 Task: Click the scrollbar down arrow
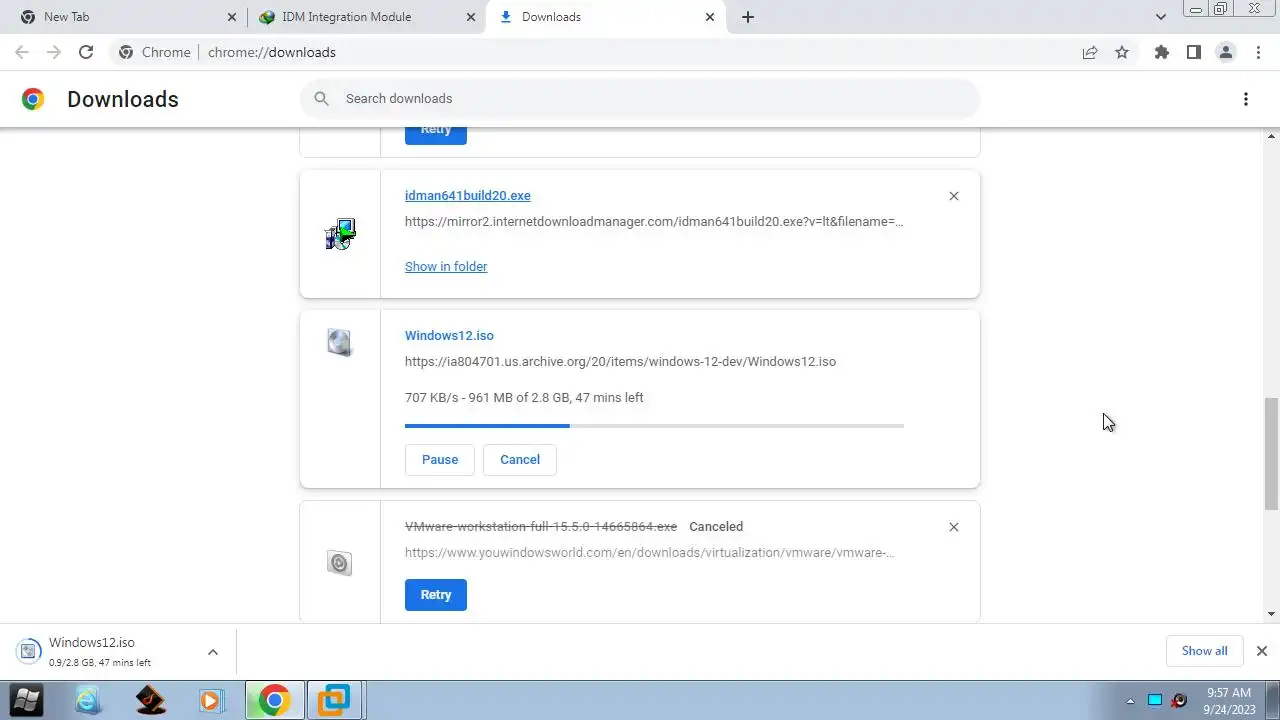tap(1272, 614)
